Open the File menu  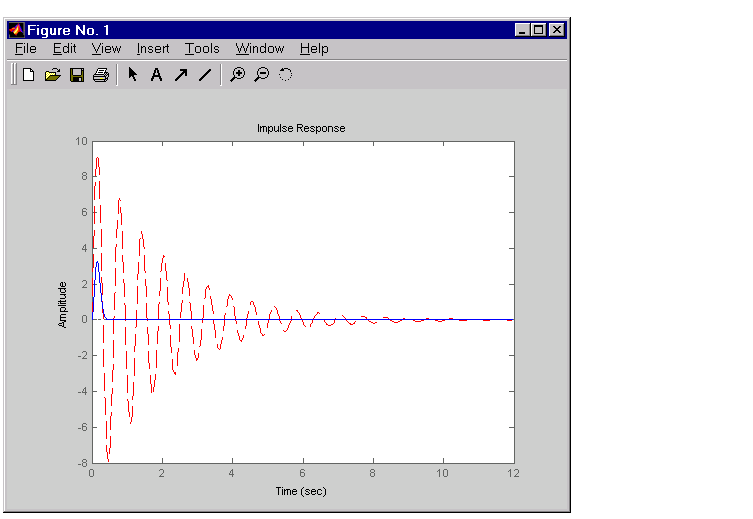pos(25,48)
